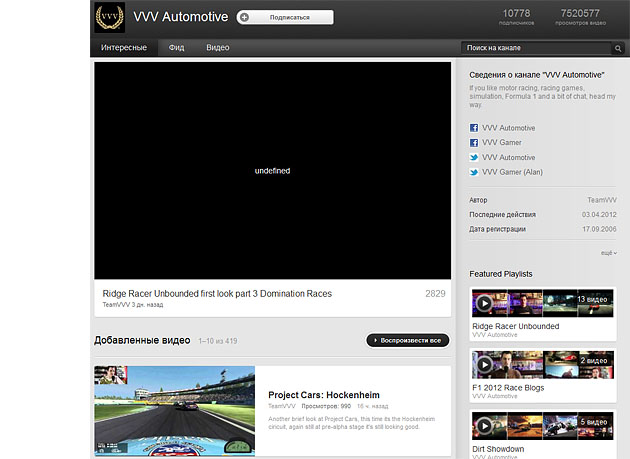
Task: Click the Подписаться subscribe button
Action: coord(285,17)
